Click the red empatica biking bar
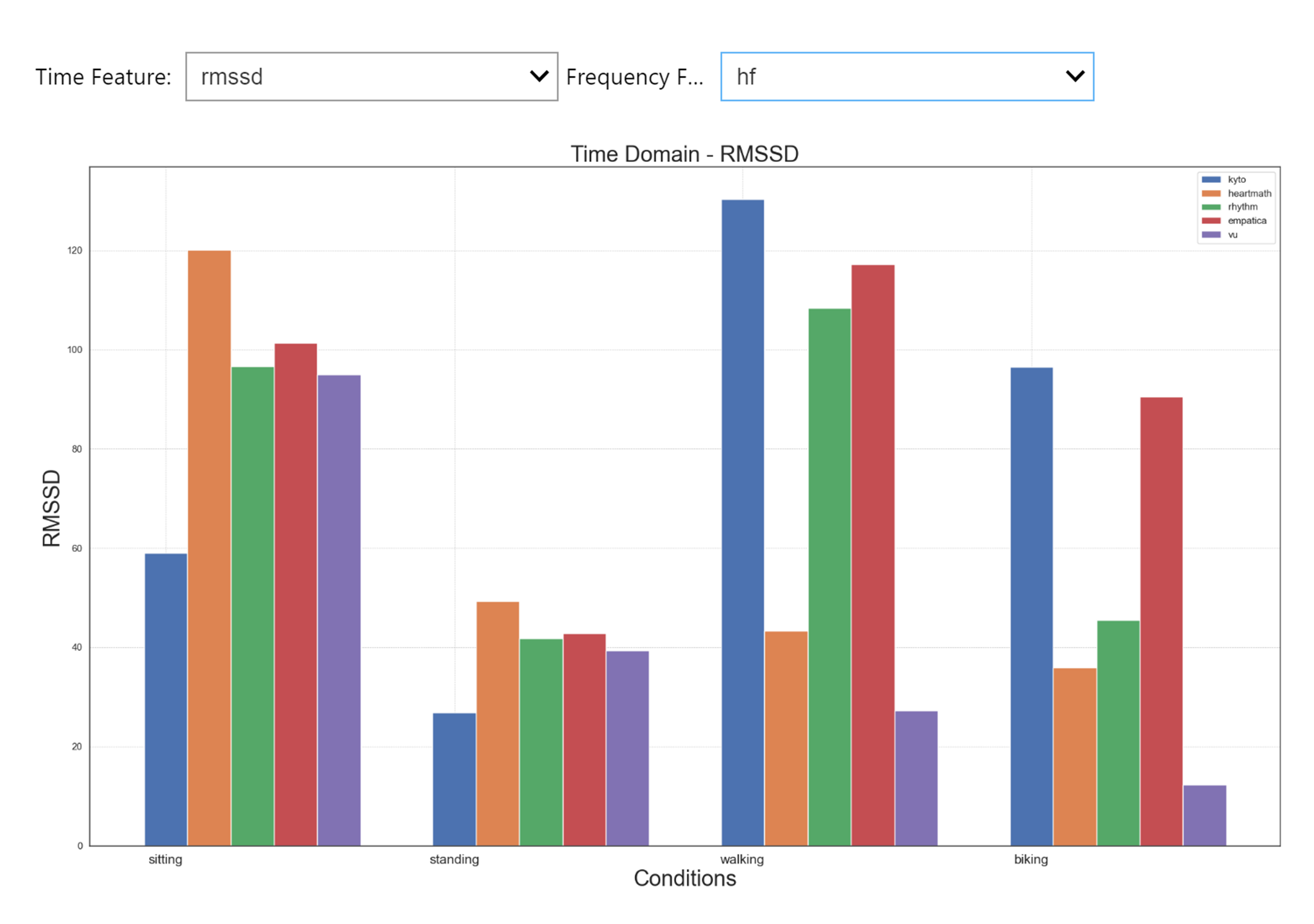 click(x=1161, y=621)
